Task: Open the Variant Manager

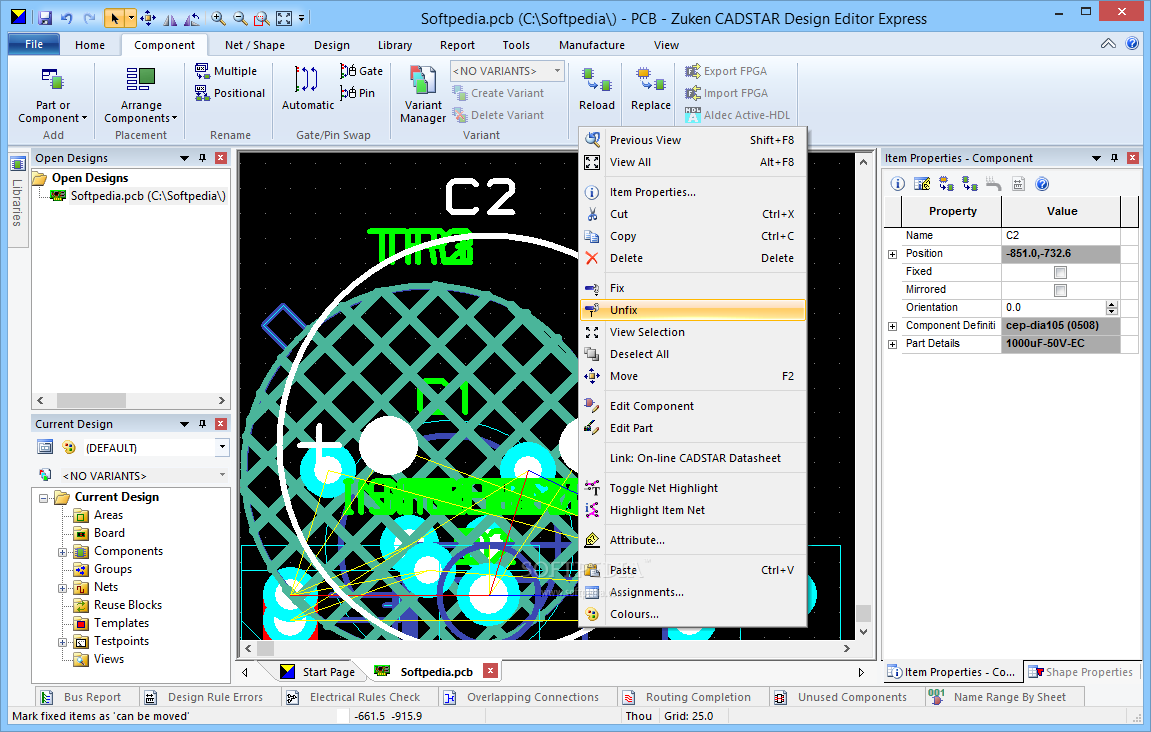Action: pos(423,95)
